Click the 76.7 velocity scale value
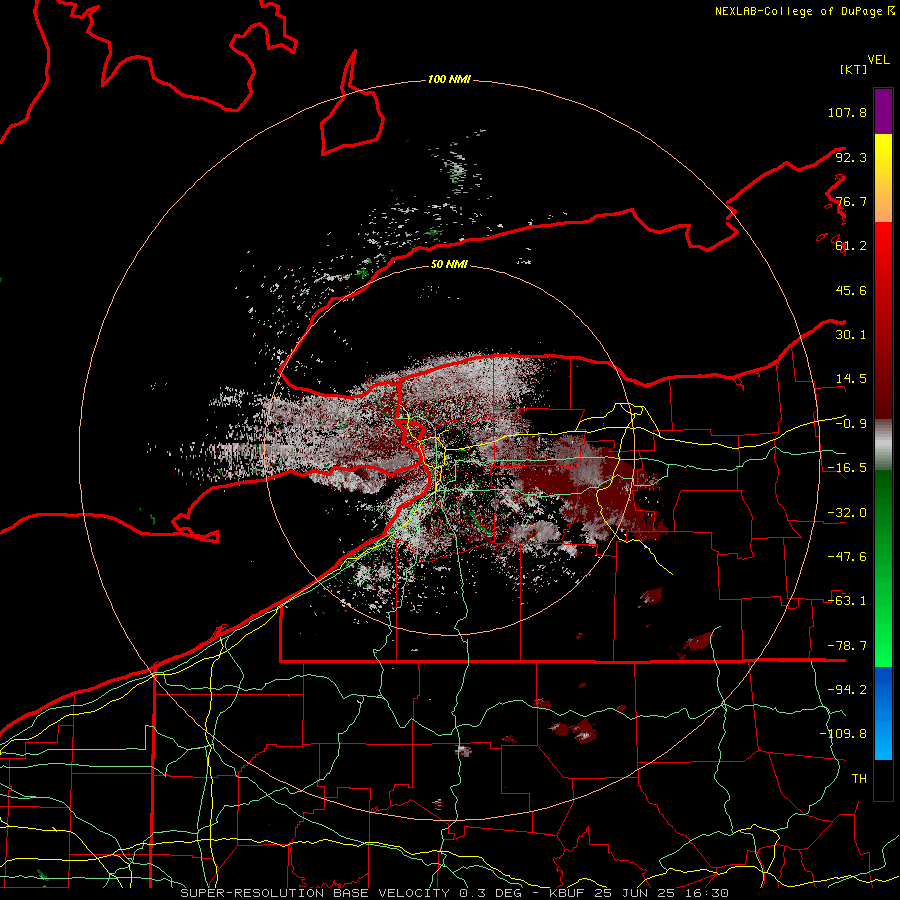 [x=851, y=201]
